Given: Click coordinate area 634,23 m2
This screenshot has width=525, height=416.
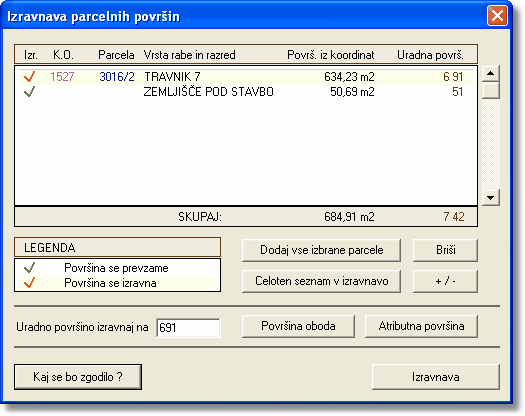Looking at the screenshot, I should (349, 77).
